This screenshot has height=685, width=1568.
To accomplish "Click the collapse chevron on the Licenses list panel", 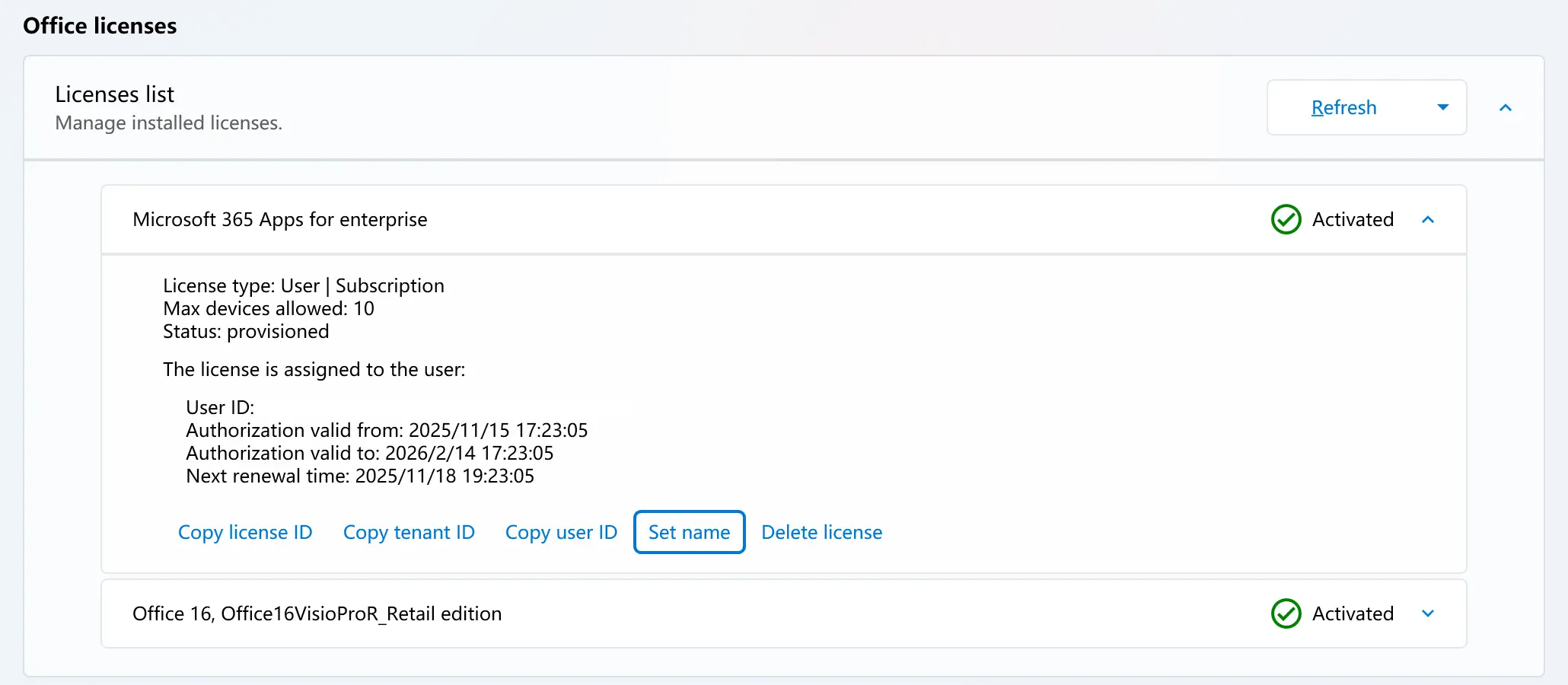I will 1506,108.
